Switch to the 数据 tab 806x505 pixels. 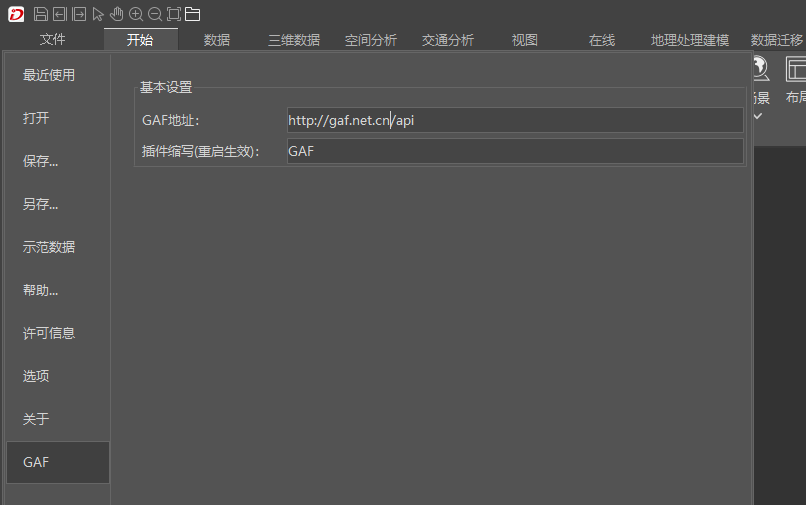(x=217, y=40)
